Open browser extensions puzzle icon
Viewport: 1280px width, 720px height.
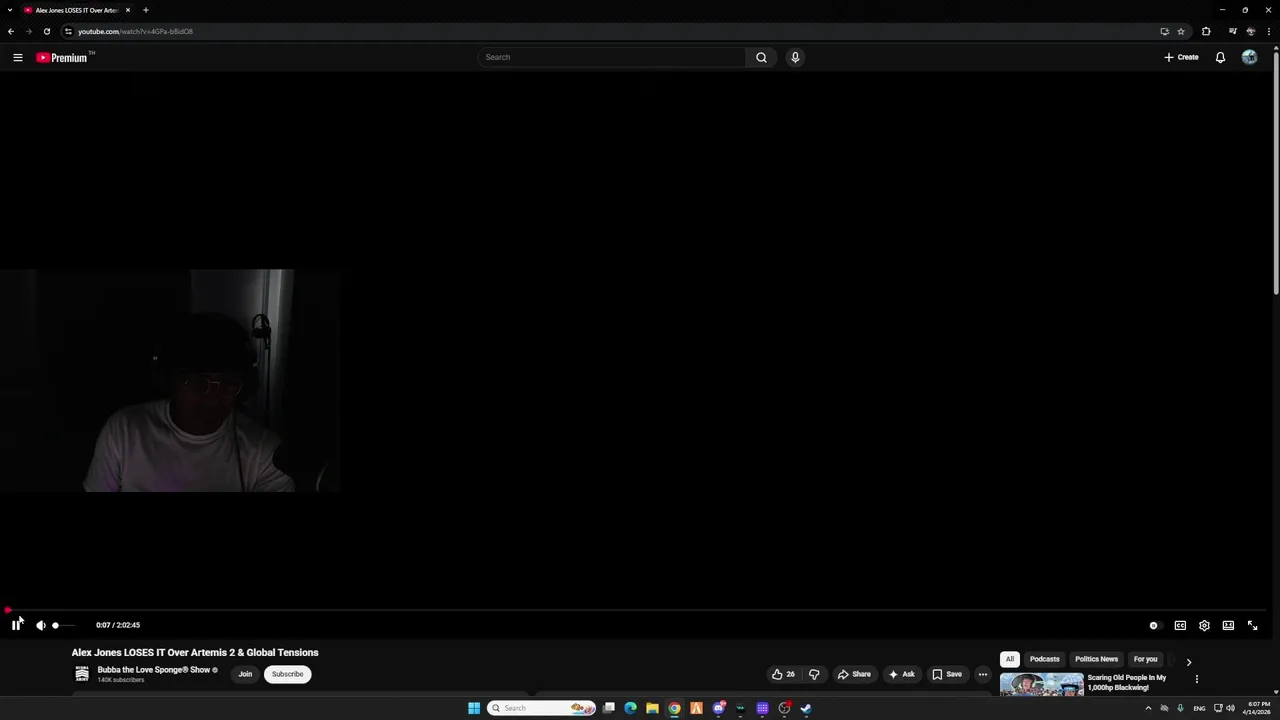point(1206,31)
